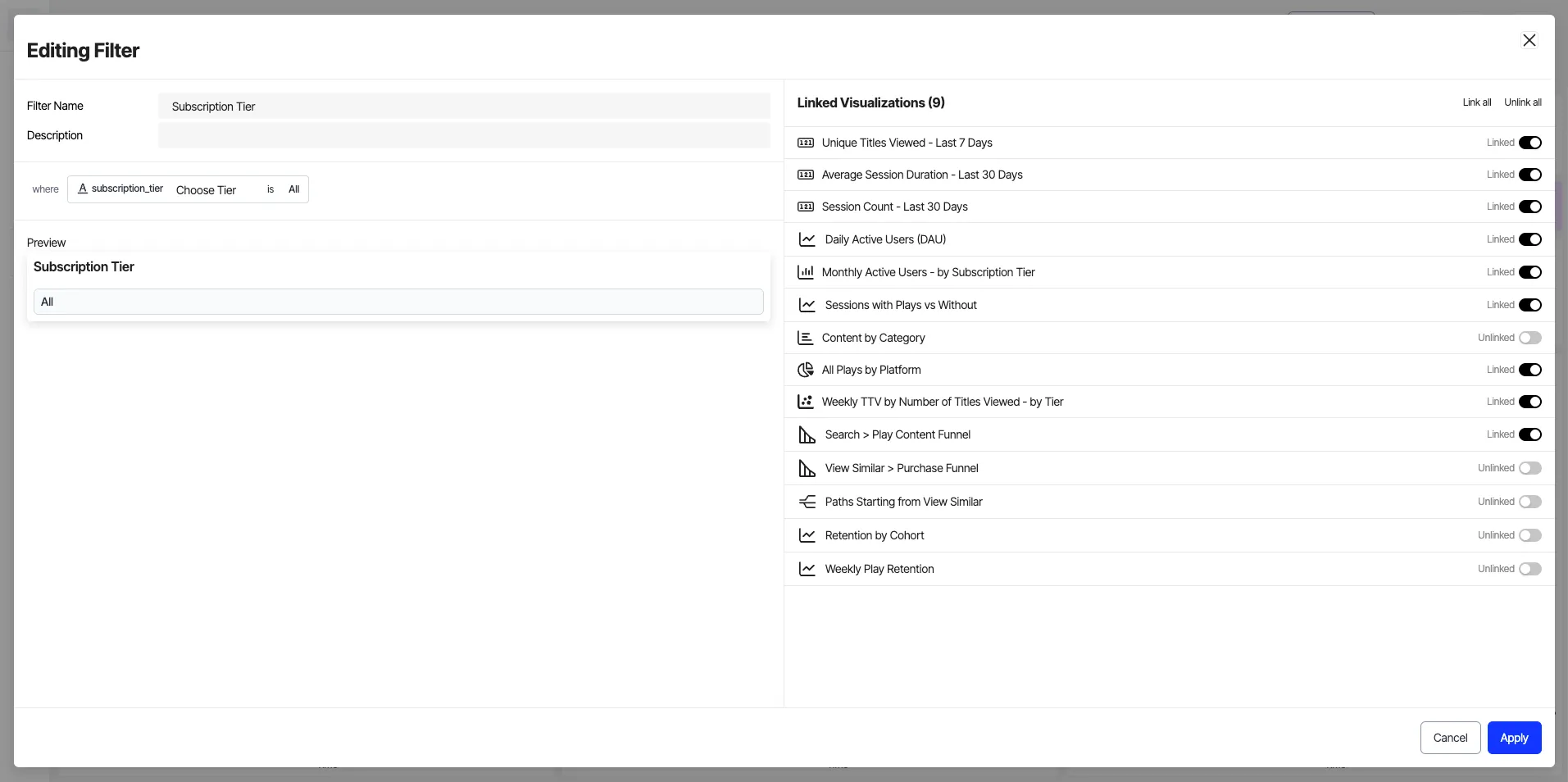Click the line chart icon for Sessions with Plays
The image size is (1568, 782).
[x=807, y=305]
